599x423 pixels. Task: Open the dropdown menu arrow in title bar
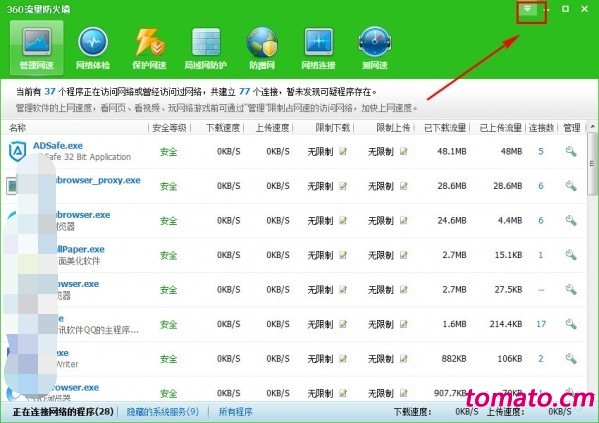[527, 9]
